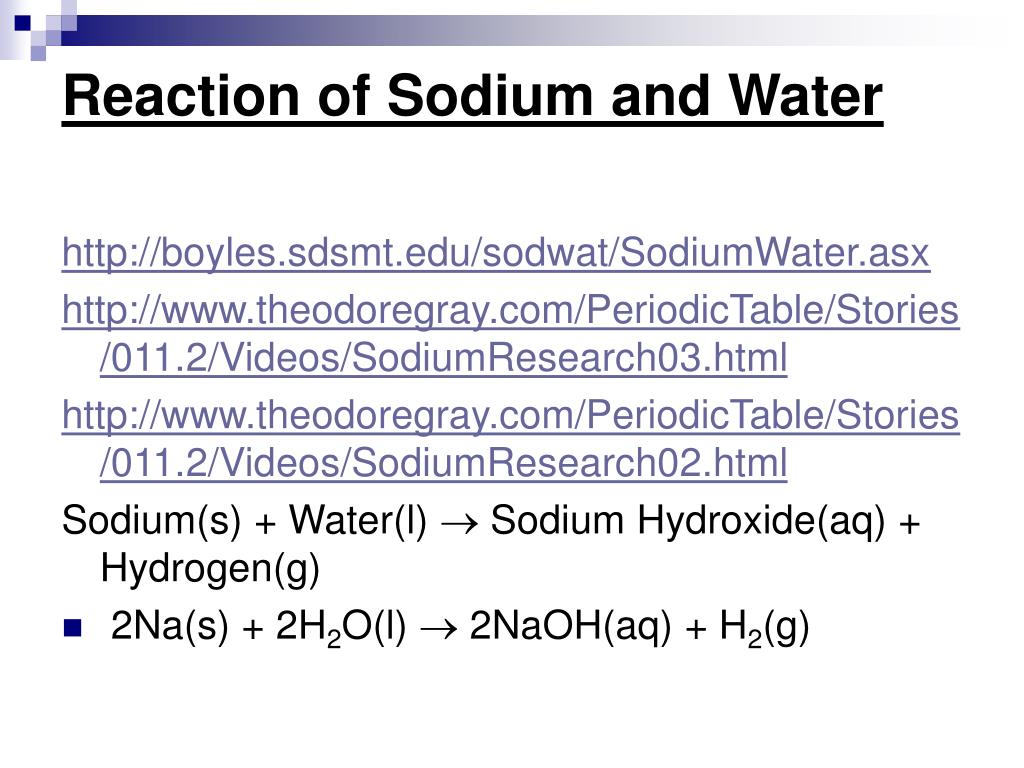The image size is (1024, 768).
Task: Click the reaction arrow in the word equation
Action: pyautogui.click(x=459, y=524)
